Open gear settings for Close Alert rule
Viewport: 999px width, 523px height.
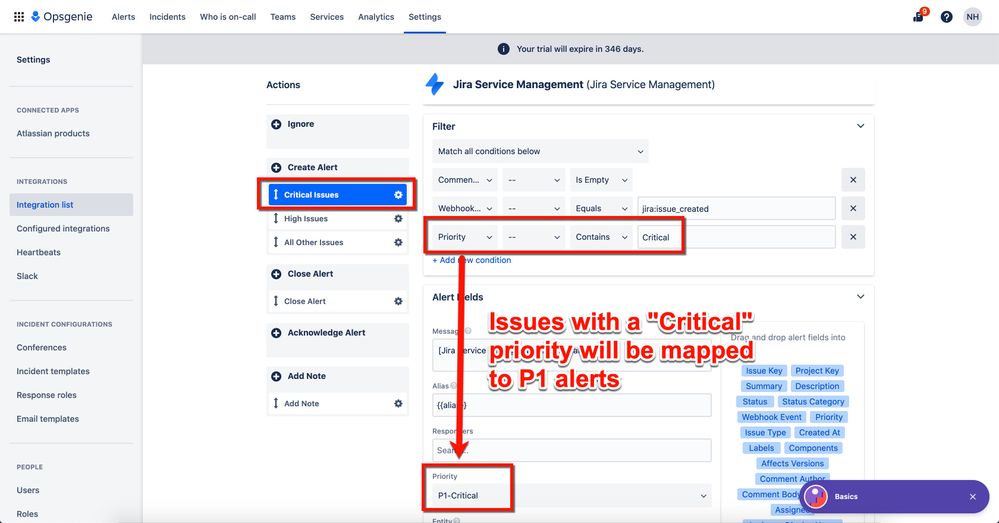click(x=398, y=301)
